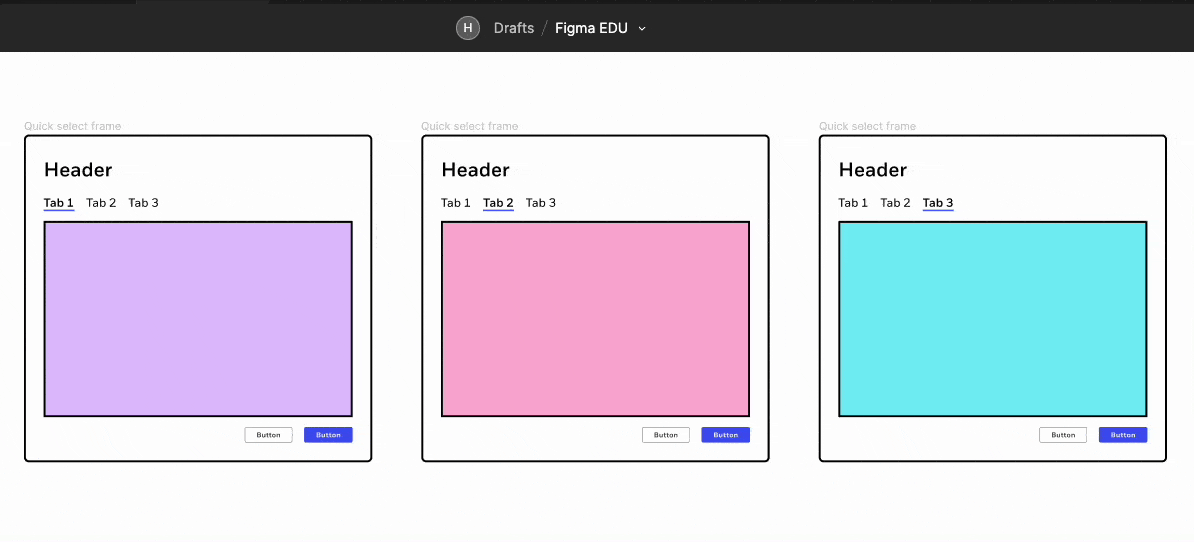The width and height of the screenshot is (1194, 542).
Task: Select Tab 2 in the purple frame
Action: point(101,202)
